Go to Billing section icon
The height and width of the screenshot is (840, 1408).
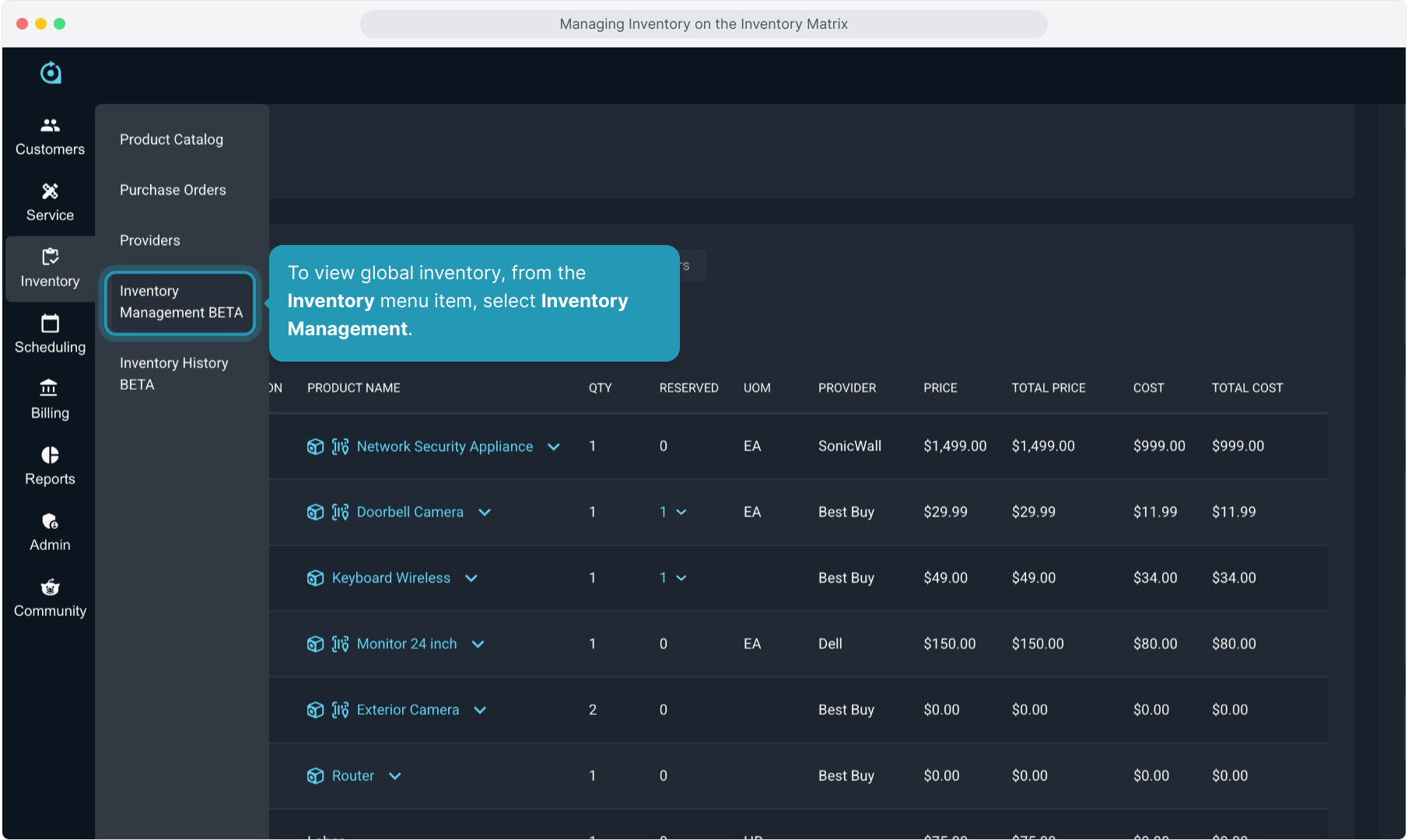[50, 389]
